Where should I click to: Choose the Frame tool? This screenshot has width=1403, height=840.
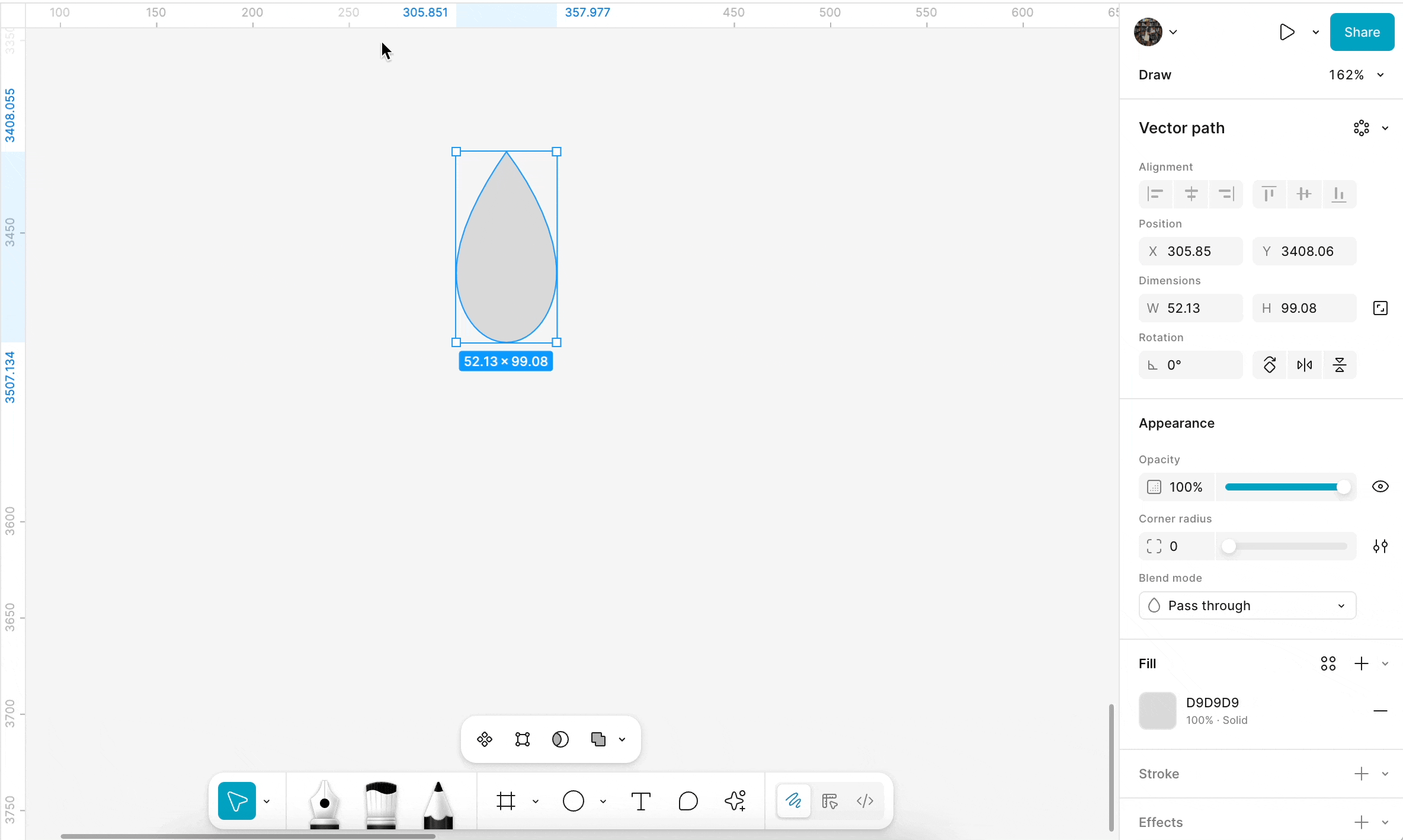click(x=506, y=801)
